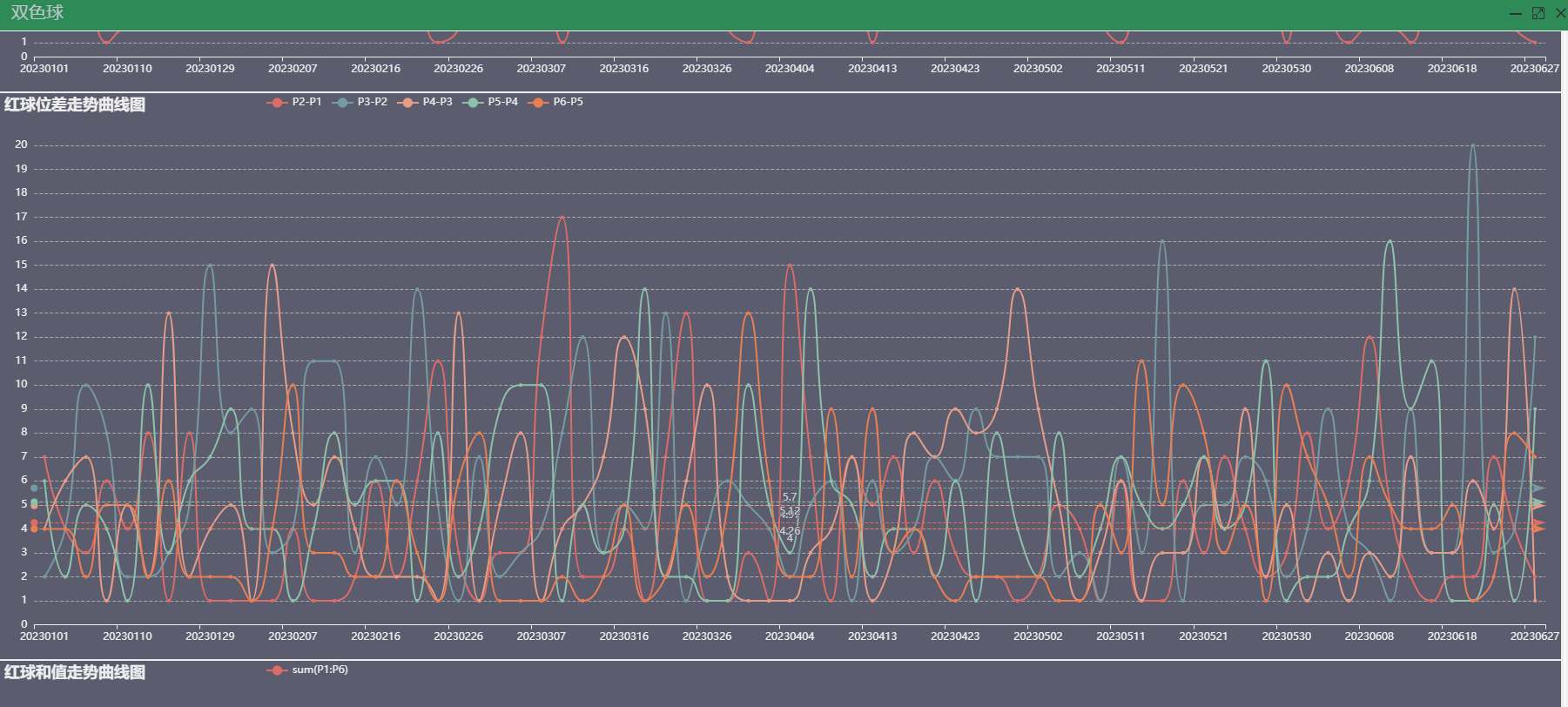Click date 20230404 in the top chart axis
The width and height of the screenshot is (1568, 707).
pos(790,69)
